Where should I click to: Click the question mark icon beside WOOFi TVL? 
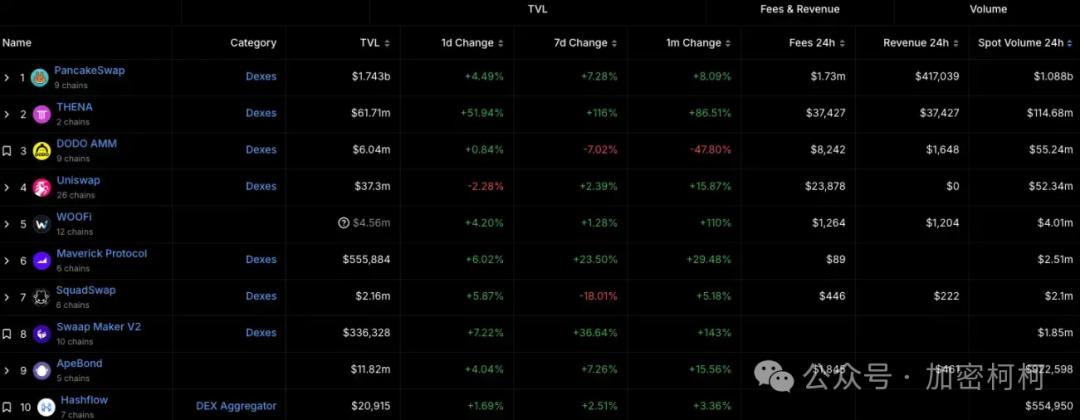(x=344, y=223)
